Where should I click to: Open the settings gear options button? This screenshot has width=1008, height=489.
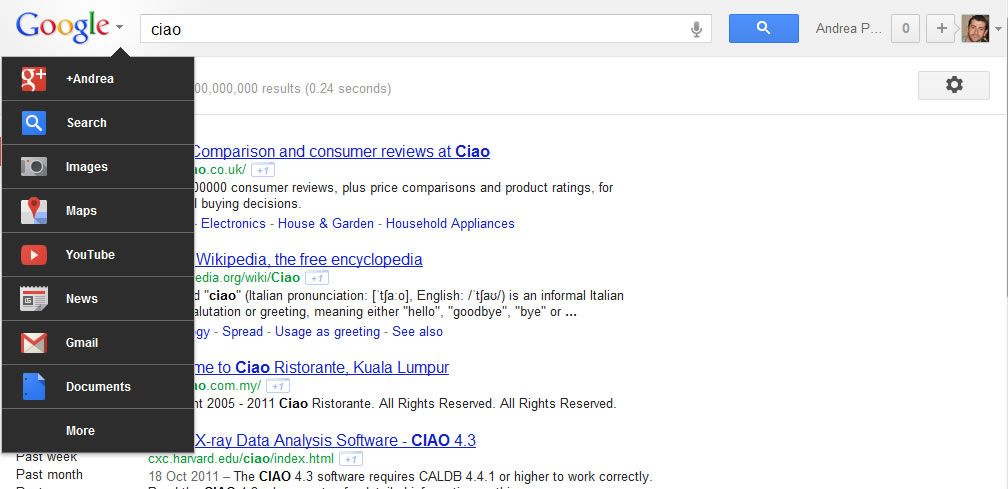[953, 86]
